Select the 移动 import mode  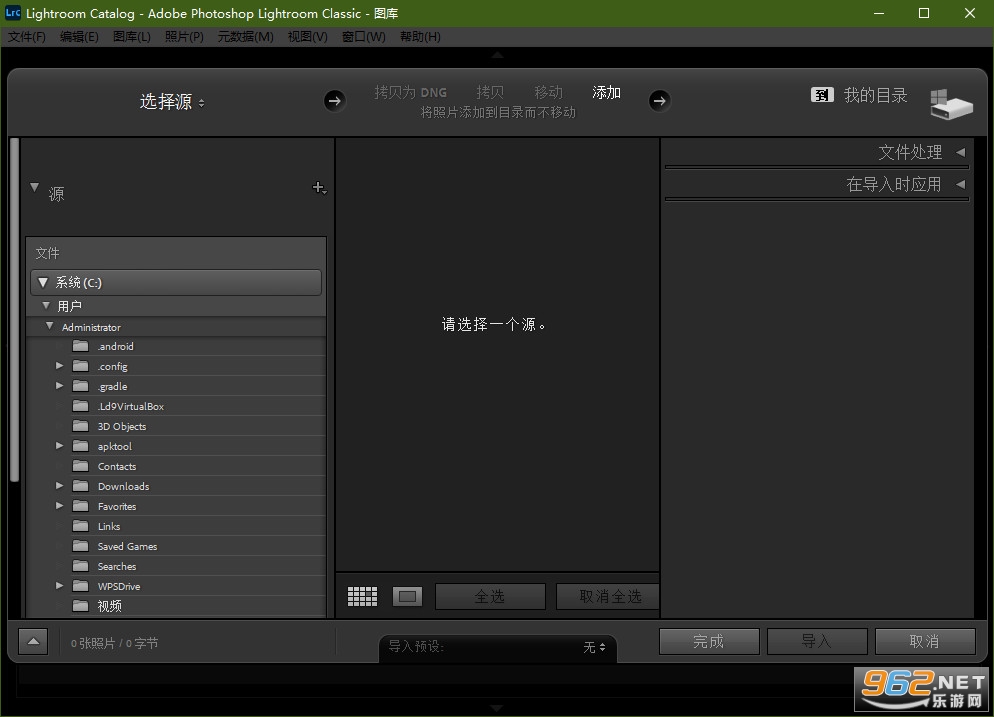pos(548,93)
